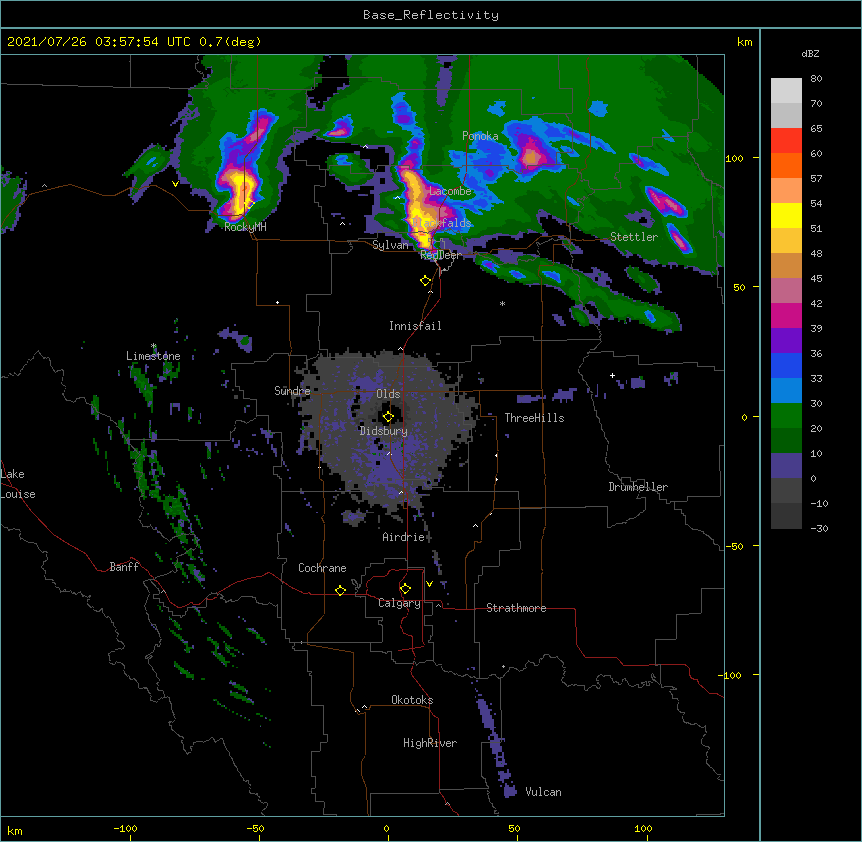Click the Base_Reflectivity title
The image size is (862, 842).
tap(431, 15)
